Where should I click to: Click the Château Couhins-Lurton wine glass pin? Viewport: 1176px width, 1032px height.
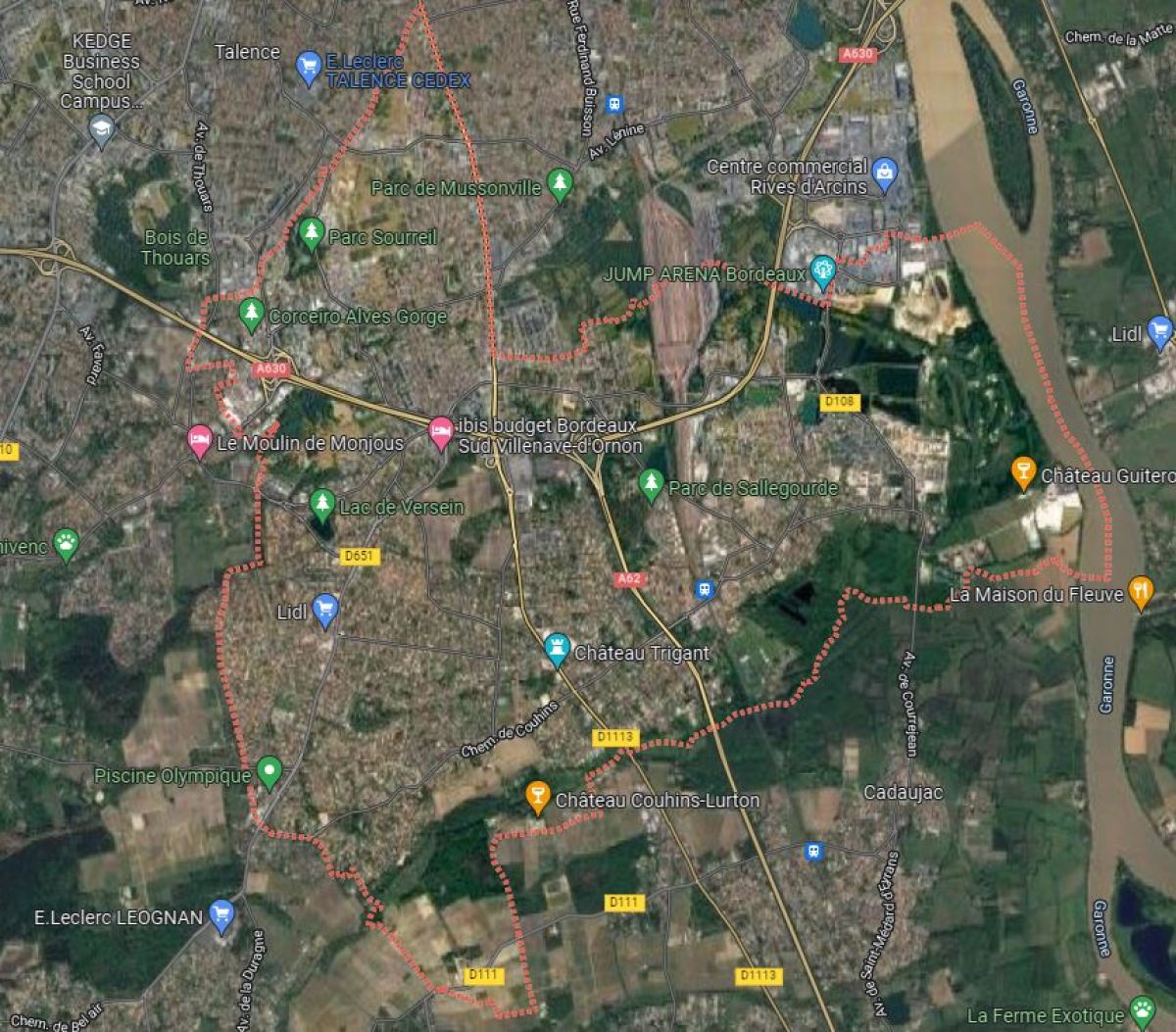(538, 797)
